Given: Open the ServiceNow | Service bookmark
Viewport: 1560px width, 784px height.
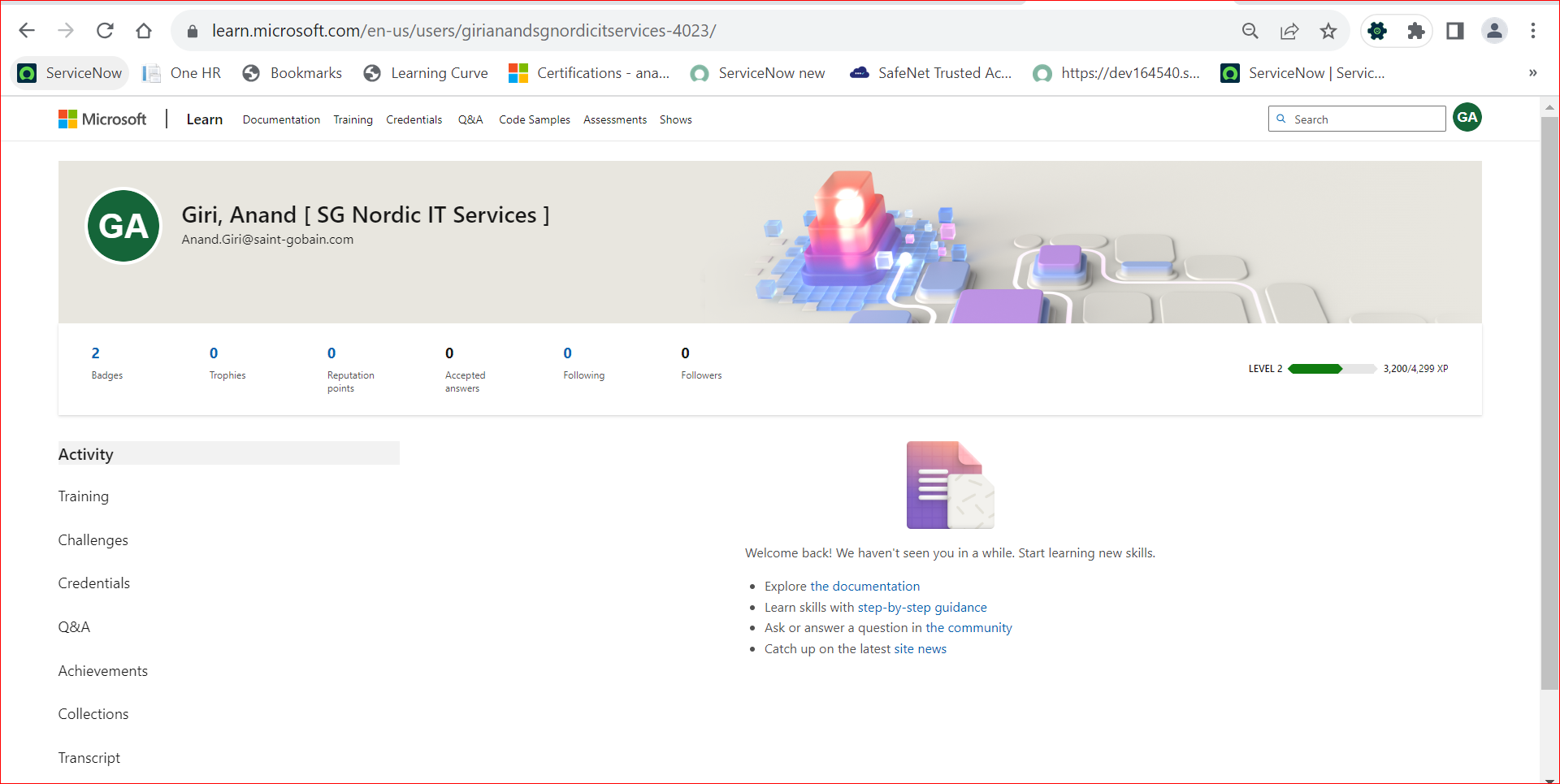Looking at the screenshot, I should [x=1303, y=73].
